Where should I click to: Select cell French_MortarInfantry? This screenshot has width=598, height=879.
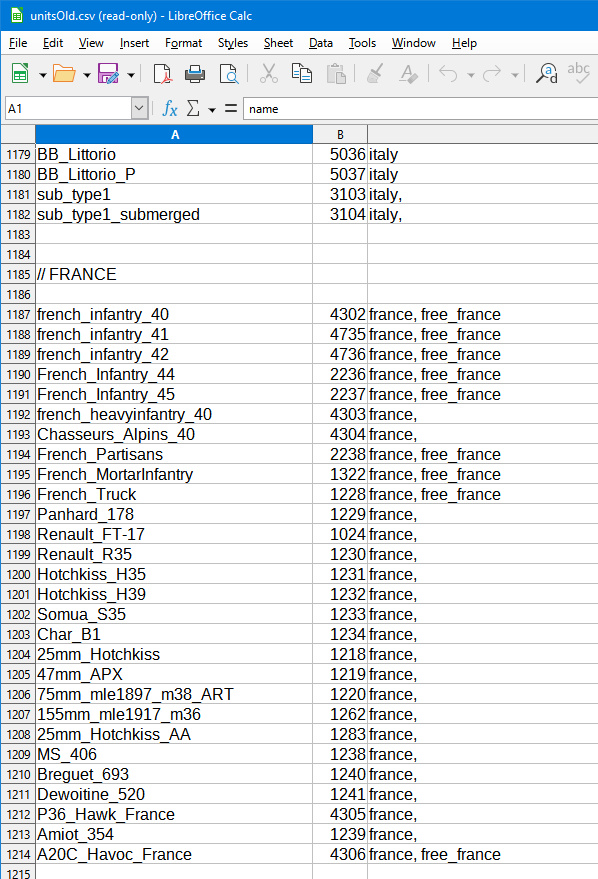pyautogui.click(x=174, y=474)
